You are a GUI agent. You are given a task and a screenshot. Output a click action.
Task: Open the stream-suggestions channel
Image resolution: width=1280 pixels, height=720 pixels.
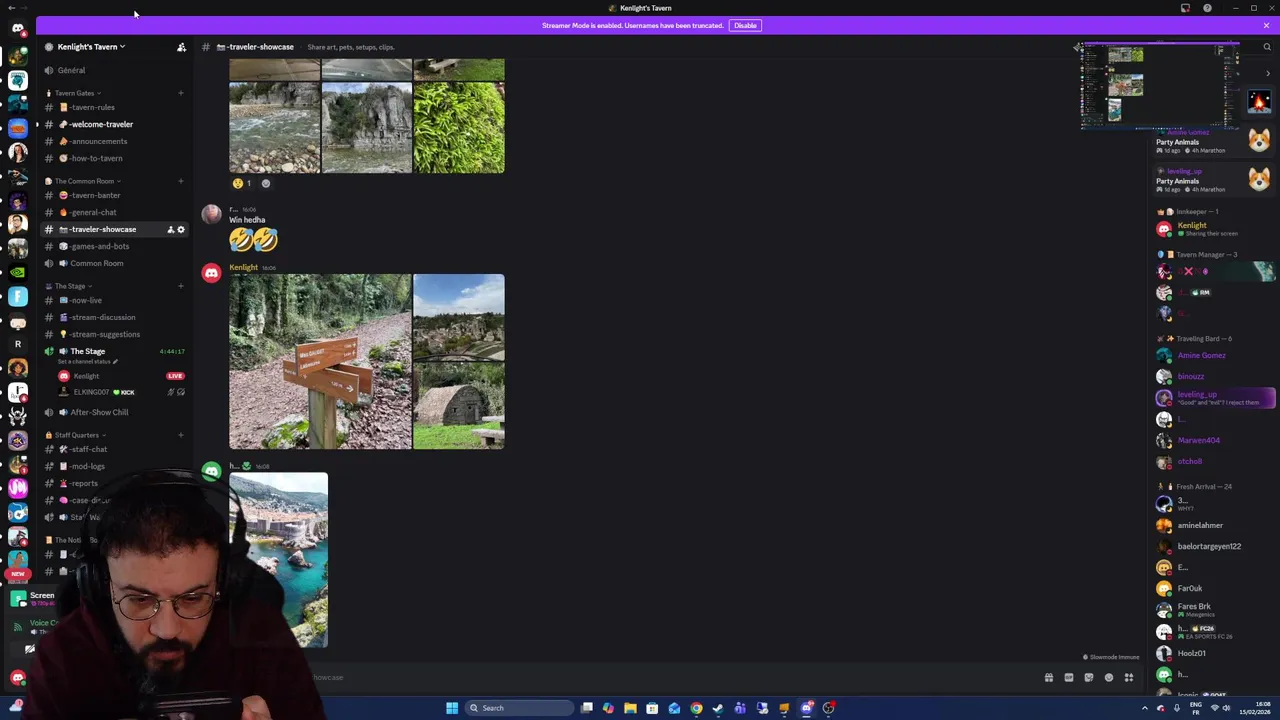pos(113,334)
